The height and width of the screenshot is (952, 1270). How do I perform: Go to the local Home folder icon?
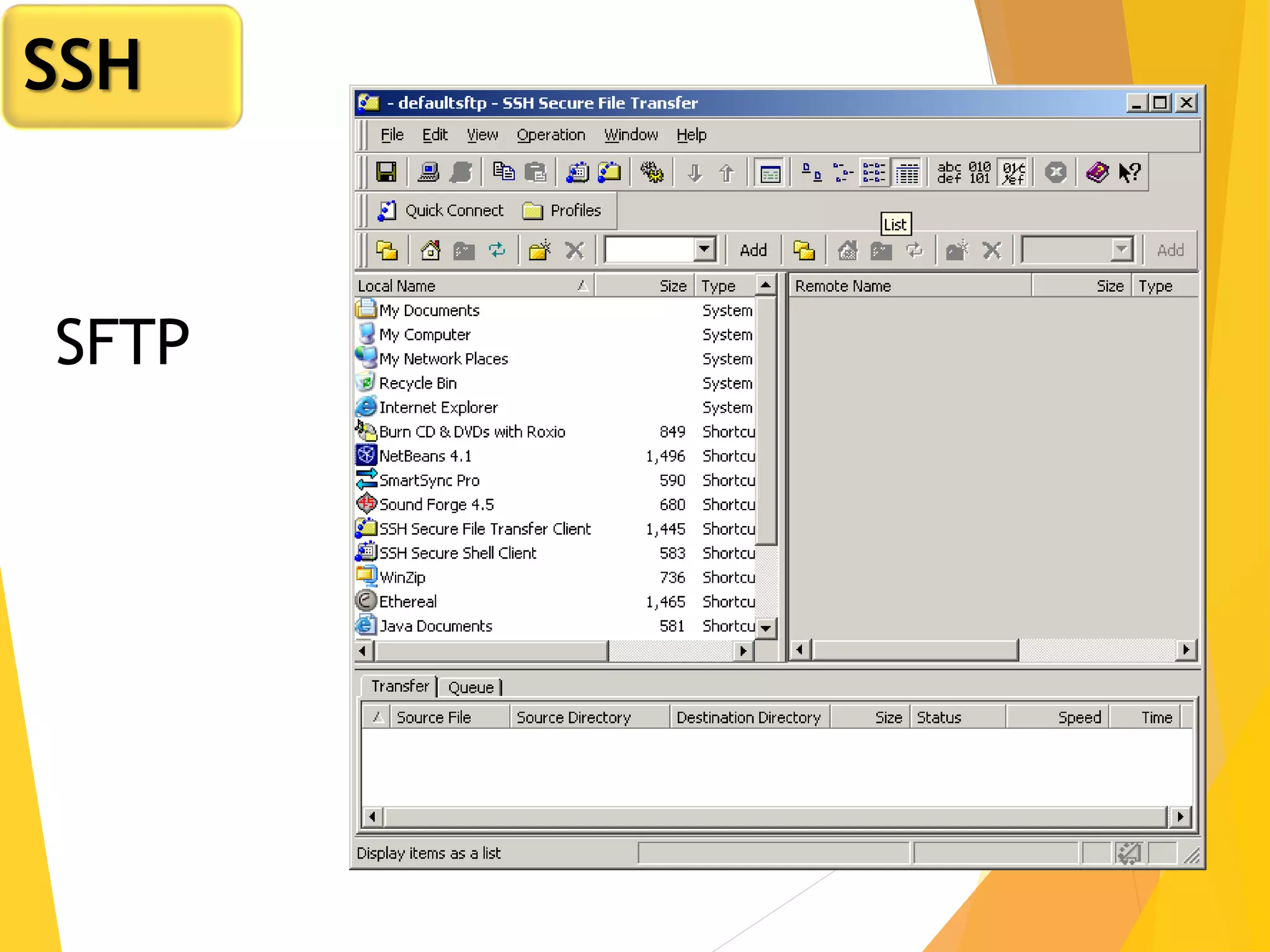click(x=430, y=250)
